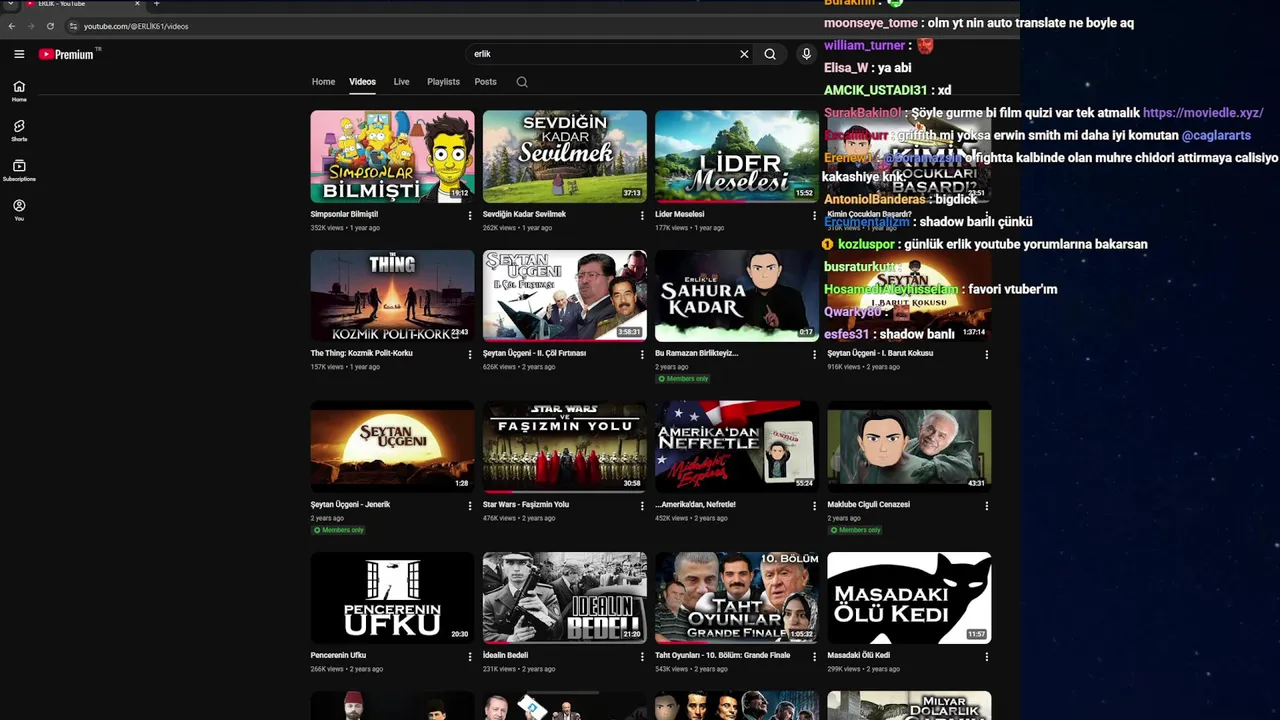Open options menu for Sevdiğin Kadar Sevilmek
1280x720 pixels.
pos(642,215)
